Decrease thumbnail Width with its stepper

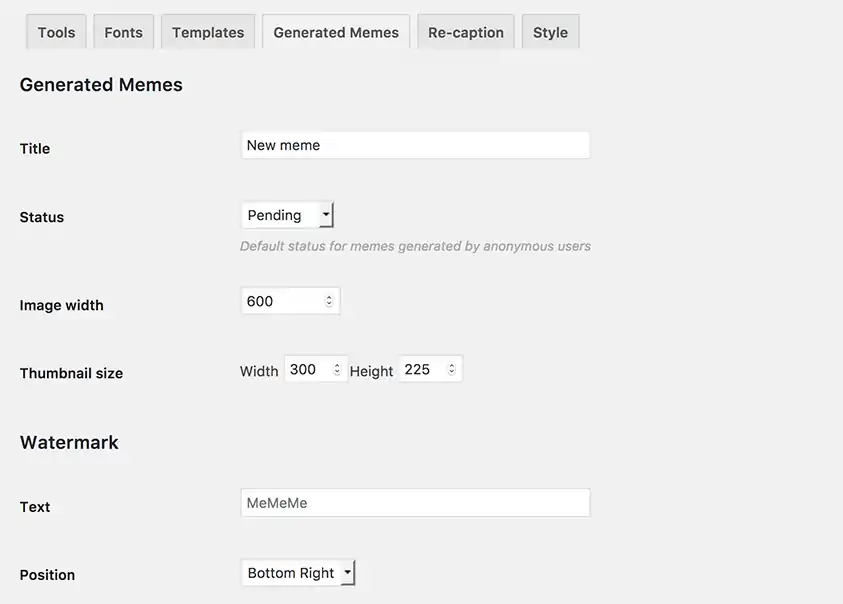coord(336,371)
